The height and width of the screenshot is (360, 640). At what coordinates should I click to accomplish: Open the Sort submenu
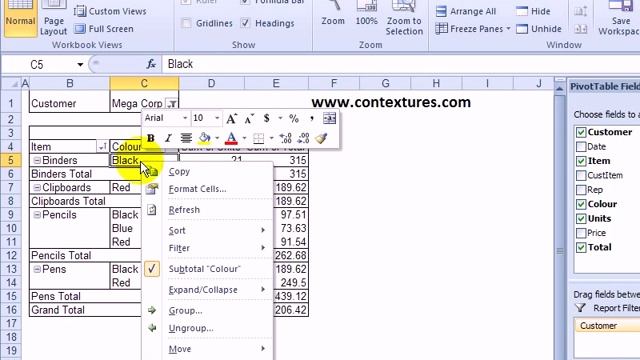click(x=208, y=231)
